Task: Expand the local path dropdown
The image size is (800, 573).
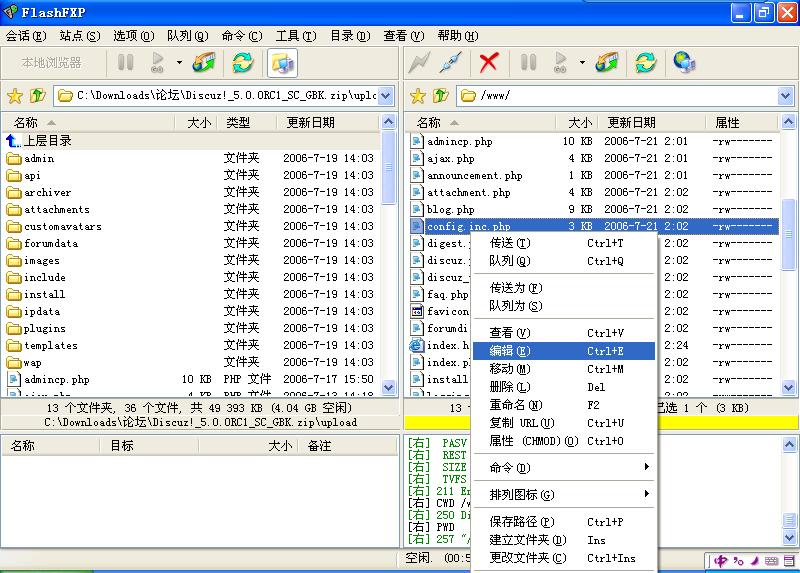Action: click(x=386, y=95)
